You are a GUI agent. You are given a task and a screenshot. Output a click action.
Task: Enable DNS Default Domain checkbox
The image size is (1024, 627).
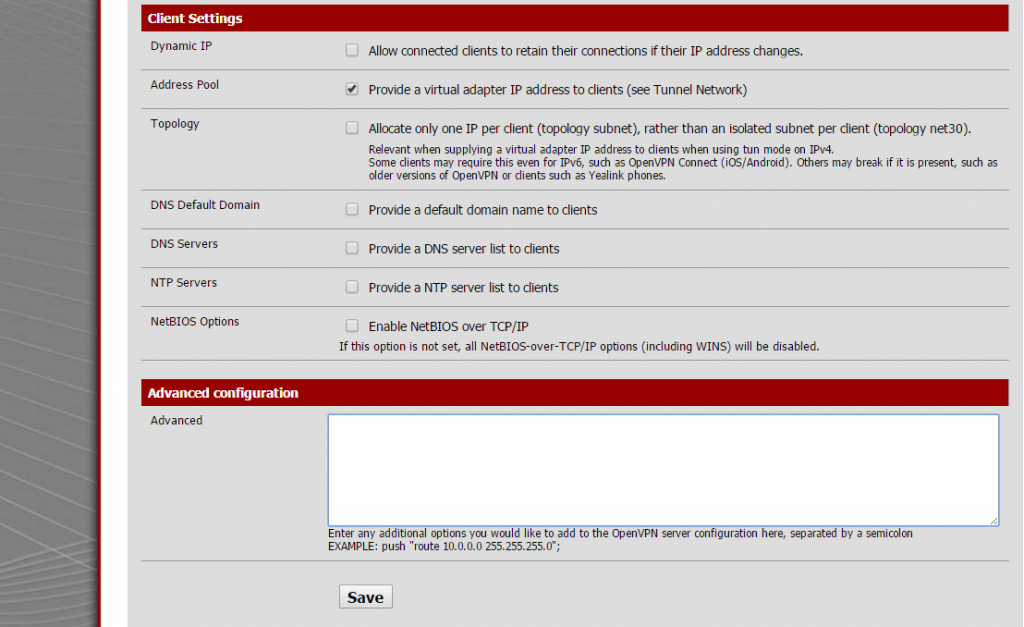click(x=352, y=209)
